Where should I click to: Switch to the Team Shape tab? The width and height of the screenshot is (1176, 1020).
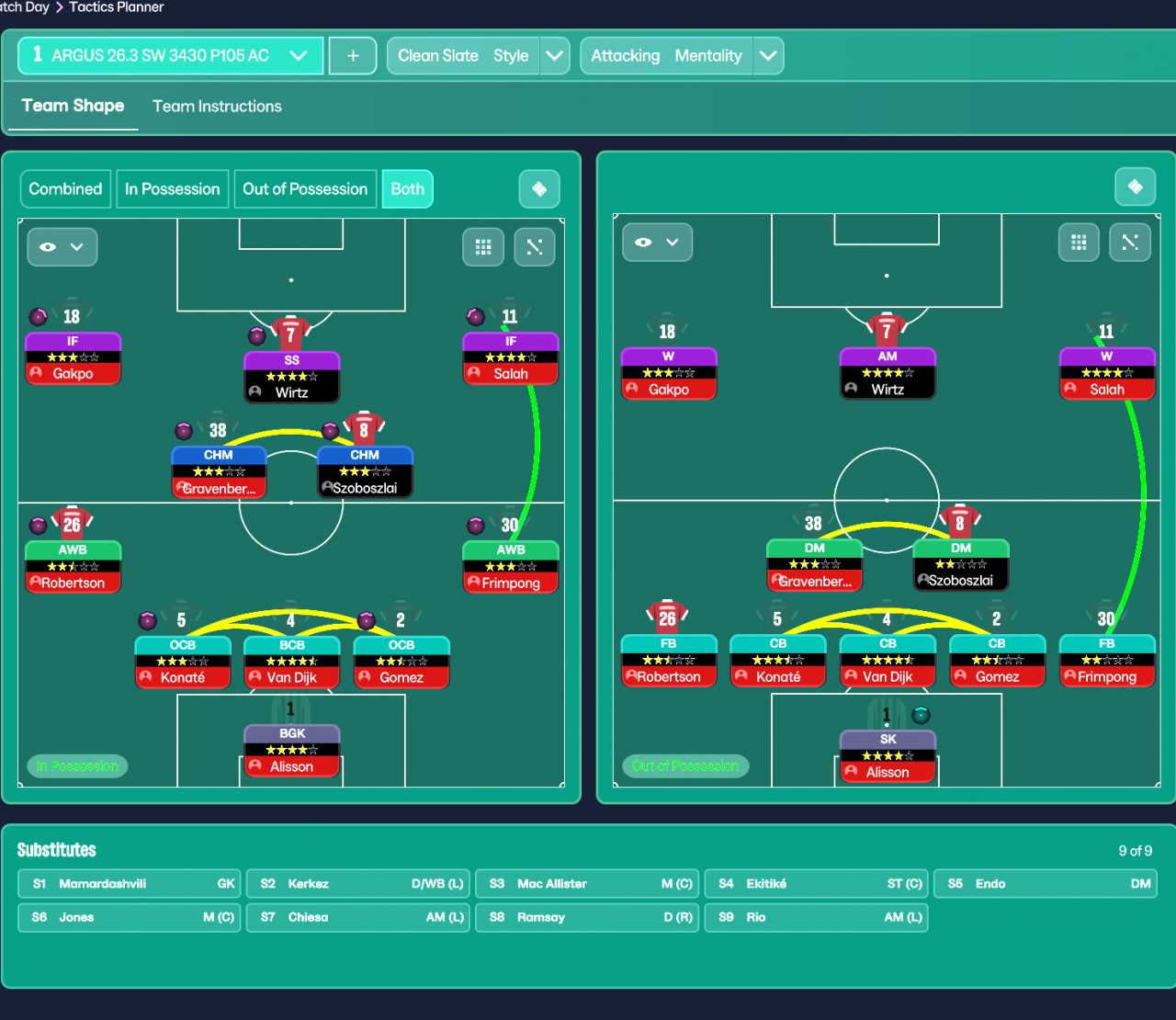tap(73, 106)
